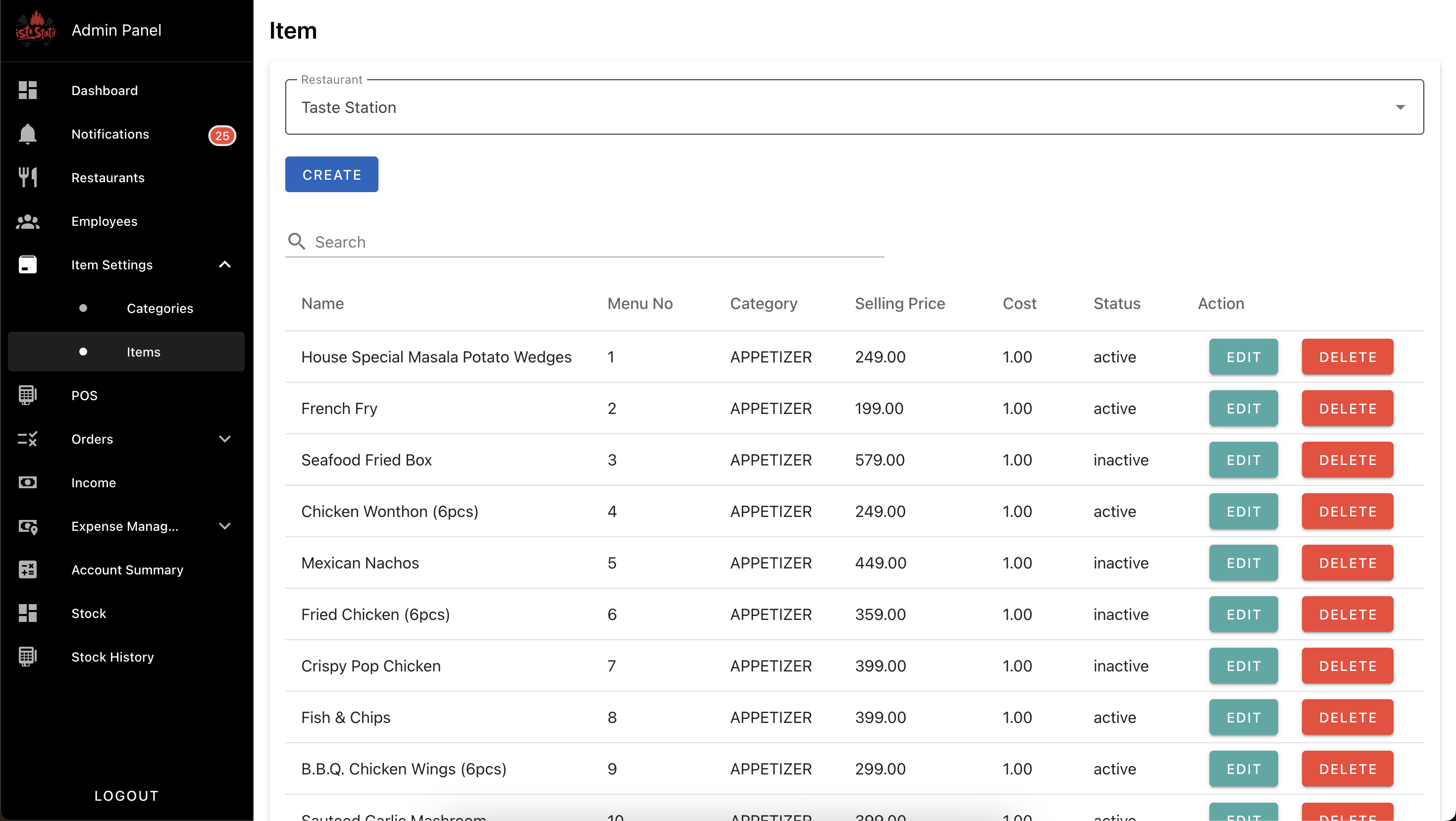The height and width of the screenshot is (821, 1456).
Task: Click the Notifications bell icon
Action: [x=27, y=134]
